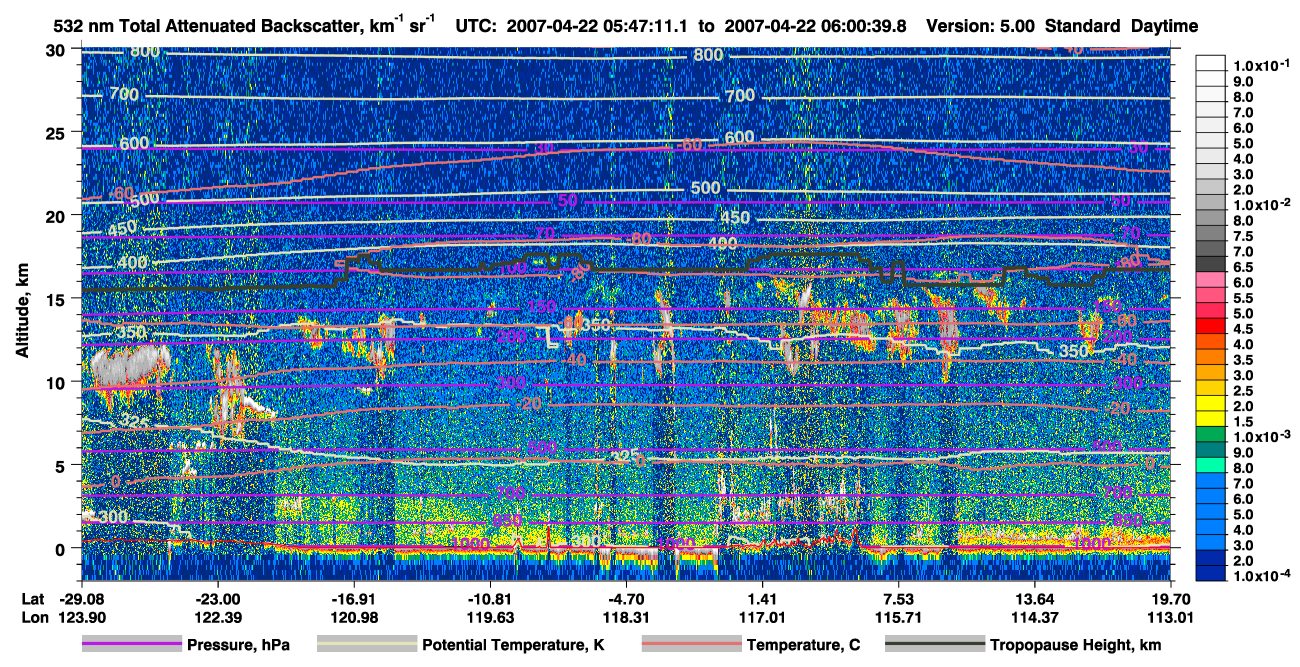Click the longitude value 115.71
Viewport: 1300px width, 667px height.
point(899,617)
